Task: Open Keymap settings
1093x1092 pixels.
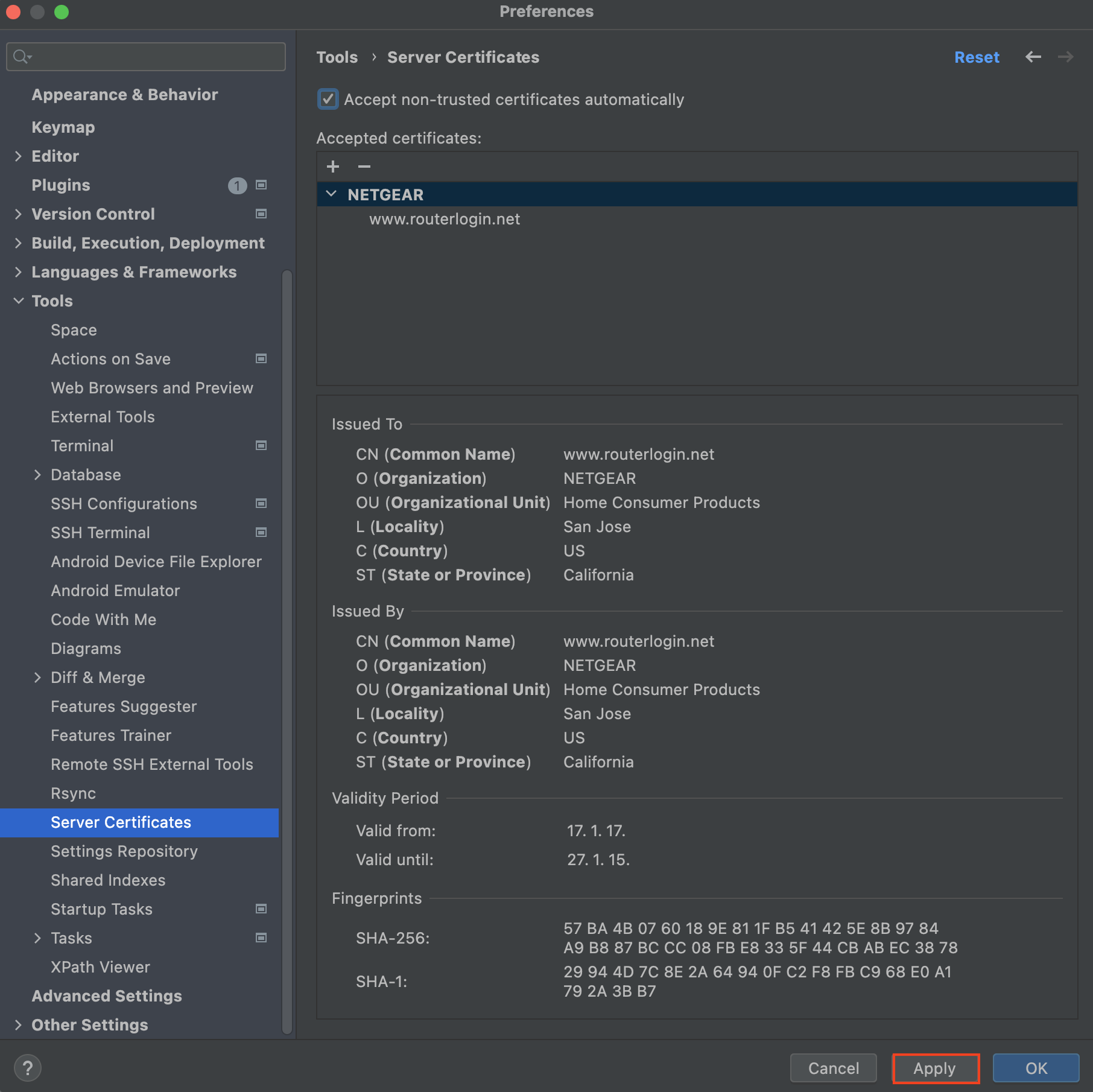Action: (63, 127)
